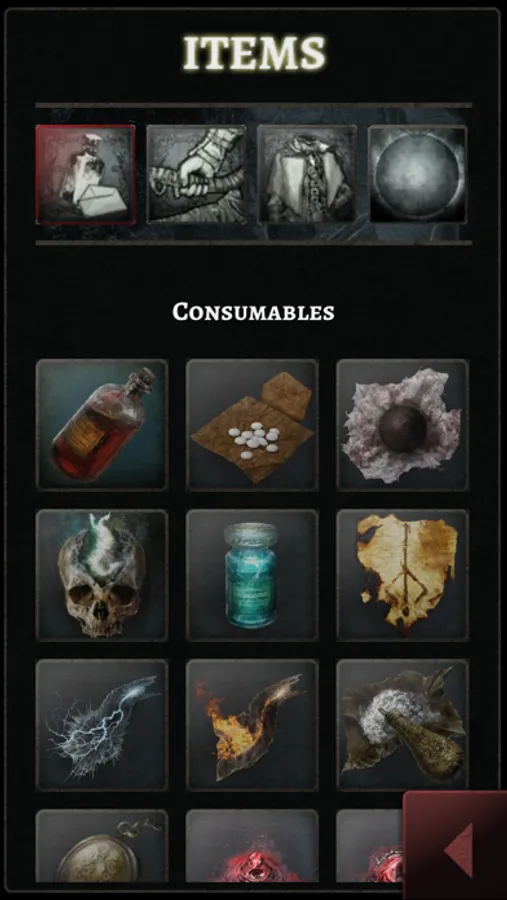Select the red highlighted letter and bottle tab
The image size is (507, 900).
[86, 174]
